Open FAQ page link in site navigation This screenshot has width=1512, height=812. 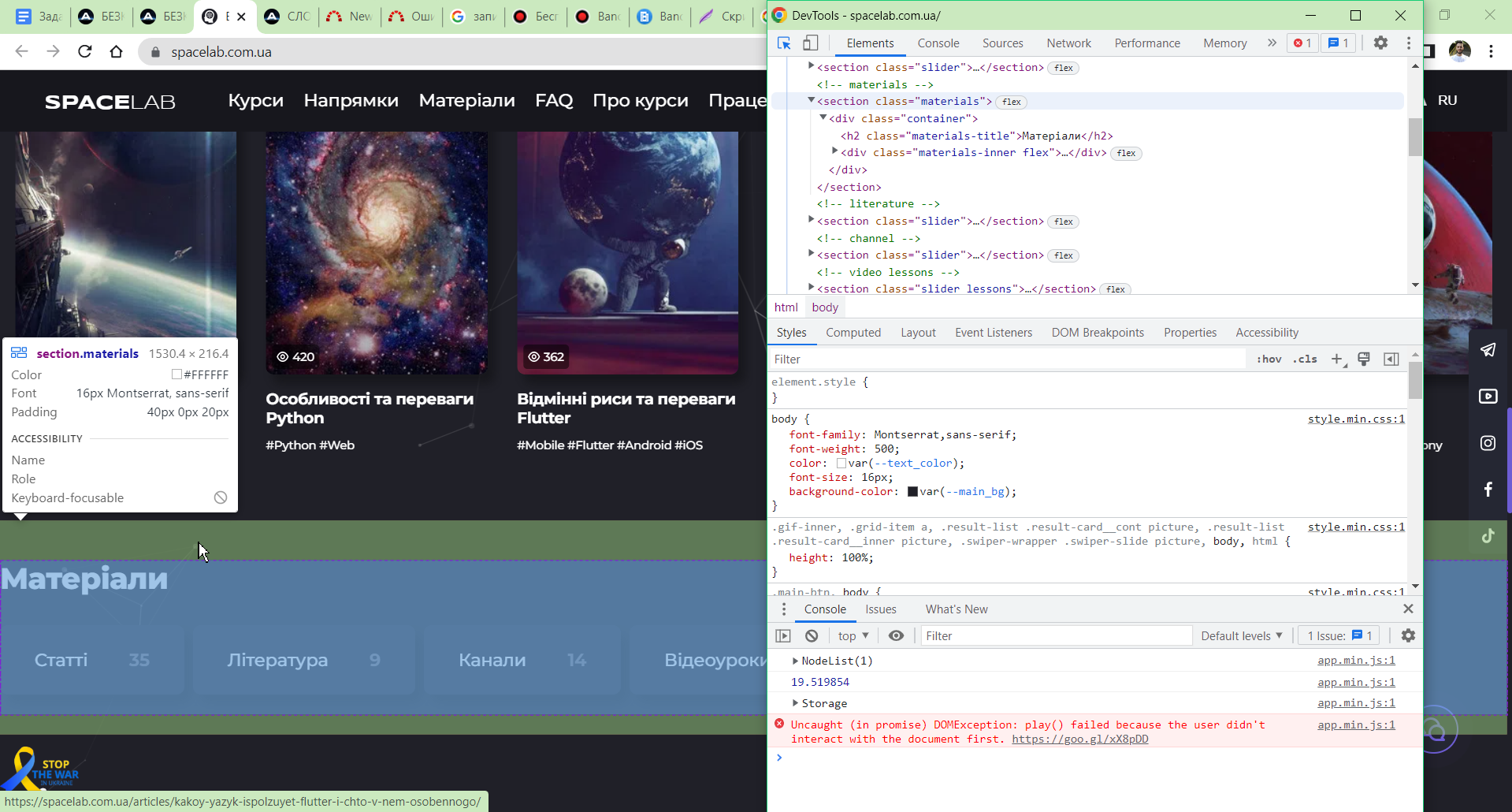click(554, 101)
